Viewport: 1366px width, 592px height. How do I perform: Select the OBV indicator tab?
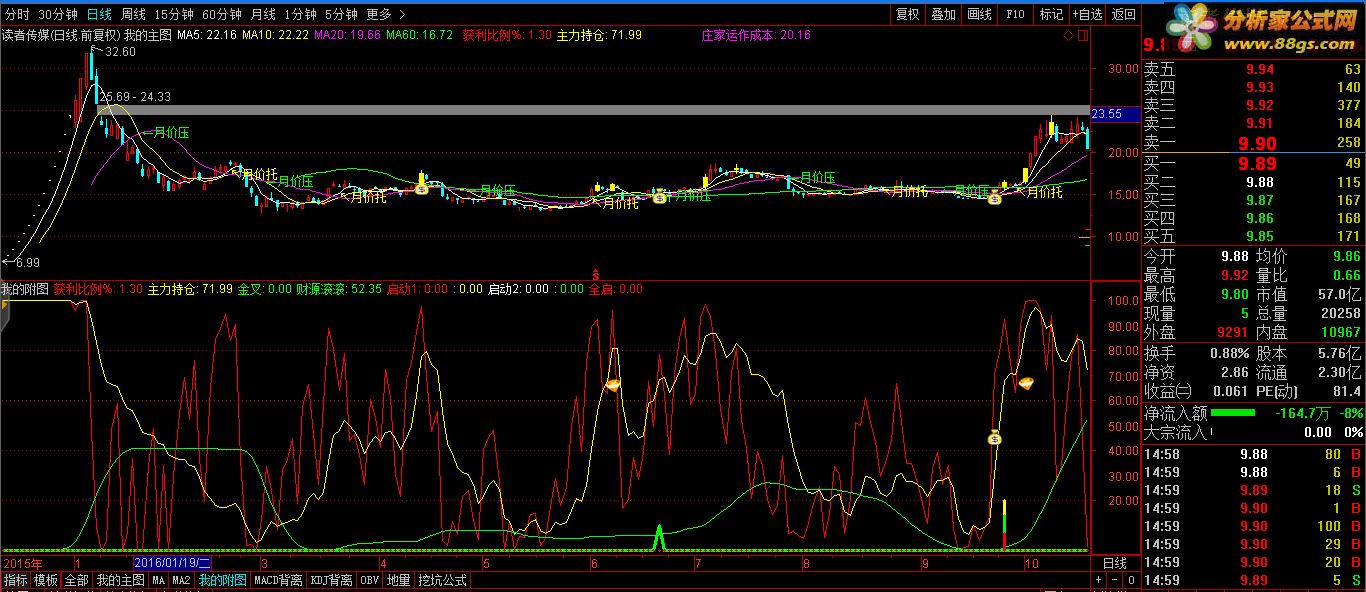(371, 580)
